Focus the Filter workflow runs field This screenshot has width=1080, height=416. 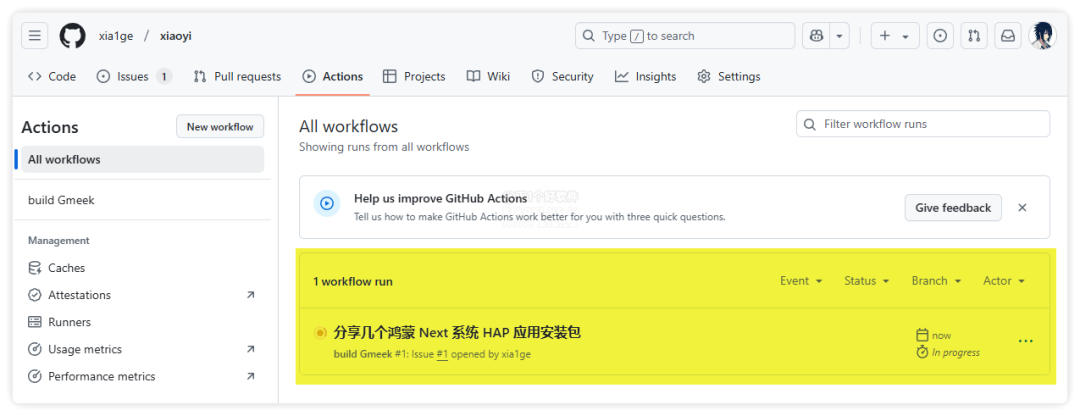pos(923,124)
